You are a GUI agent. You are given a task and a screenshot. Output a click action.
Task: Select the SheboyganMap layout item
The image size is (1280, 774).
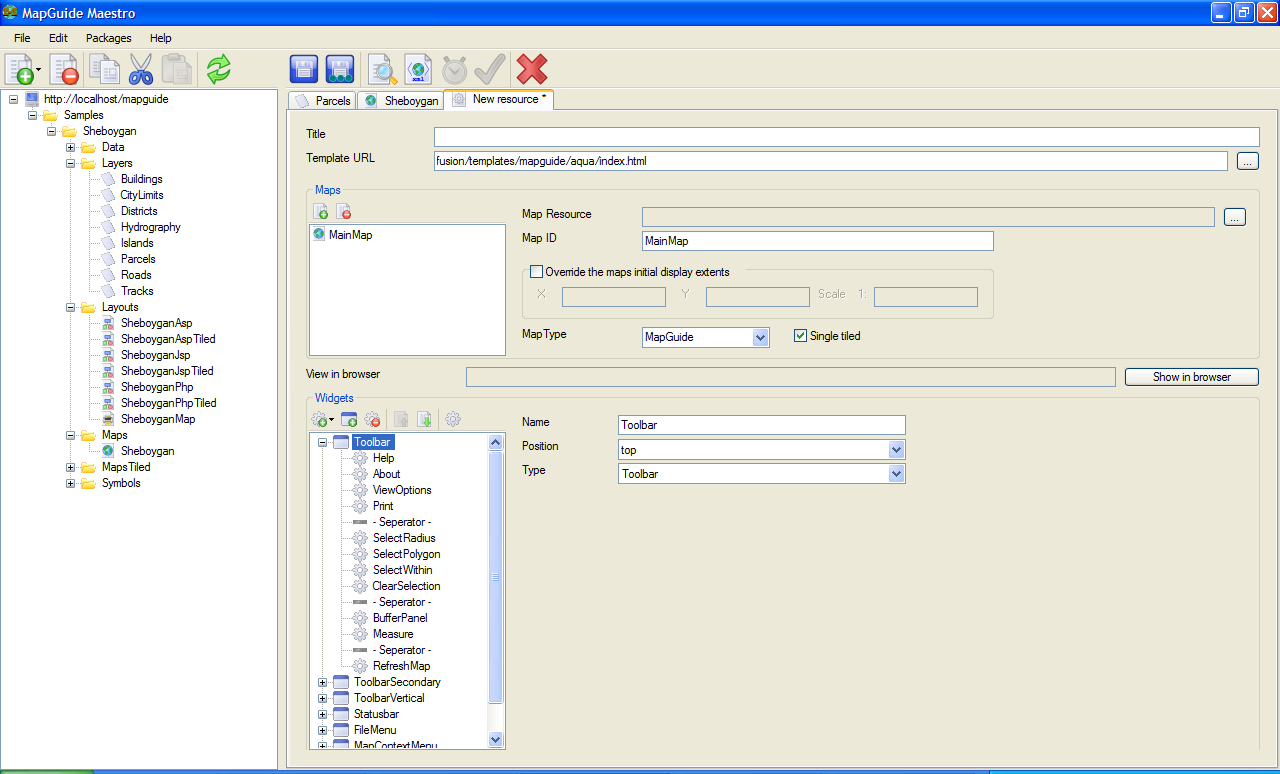coord(158,419)
